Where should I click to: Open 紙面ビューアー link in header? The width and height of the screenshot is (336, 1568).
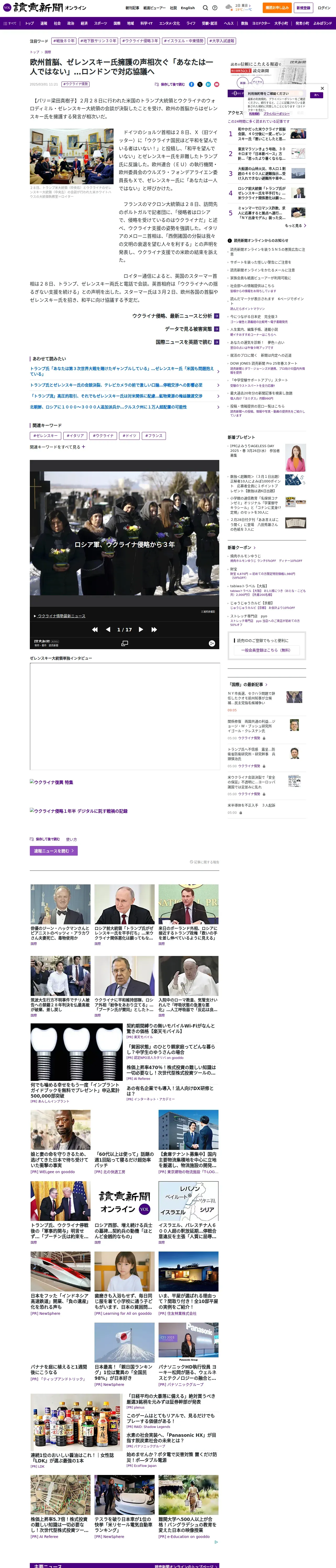[x=154, y=8]
